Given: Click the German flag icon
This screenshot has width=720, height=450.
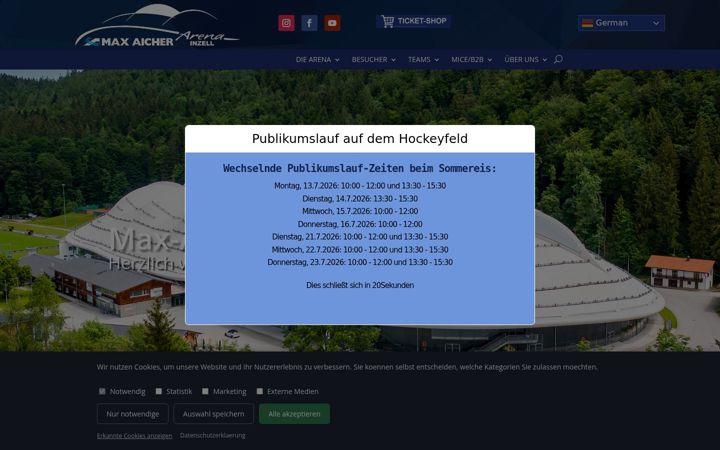Looking at the screenshot, I should pyautogui.click(x=587, y=23).
